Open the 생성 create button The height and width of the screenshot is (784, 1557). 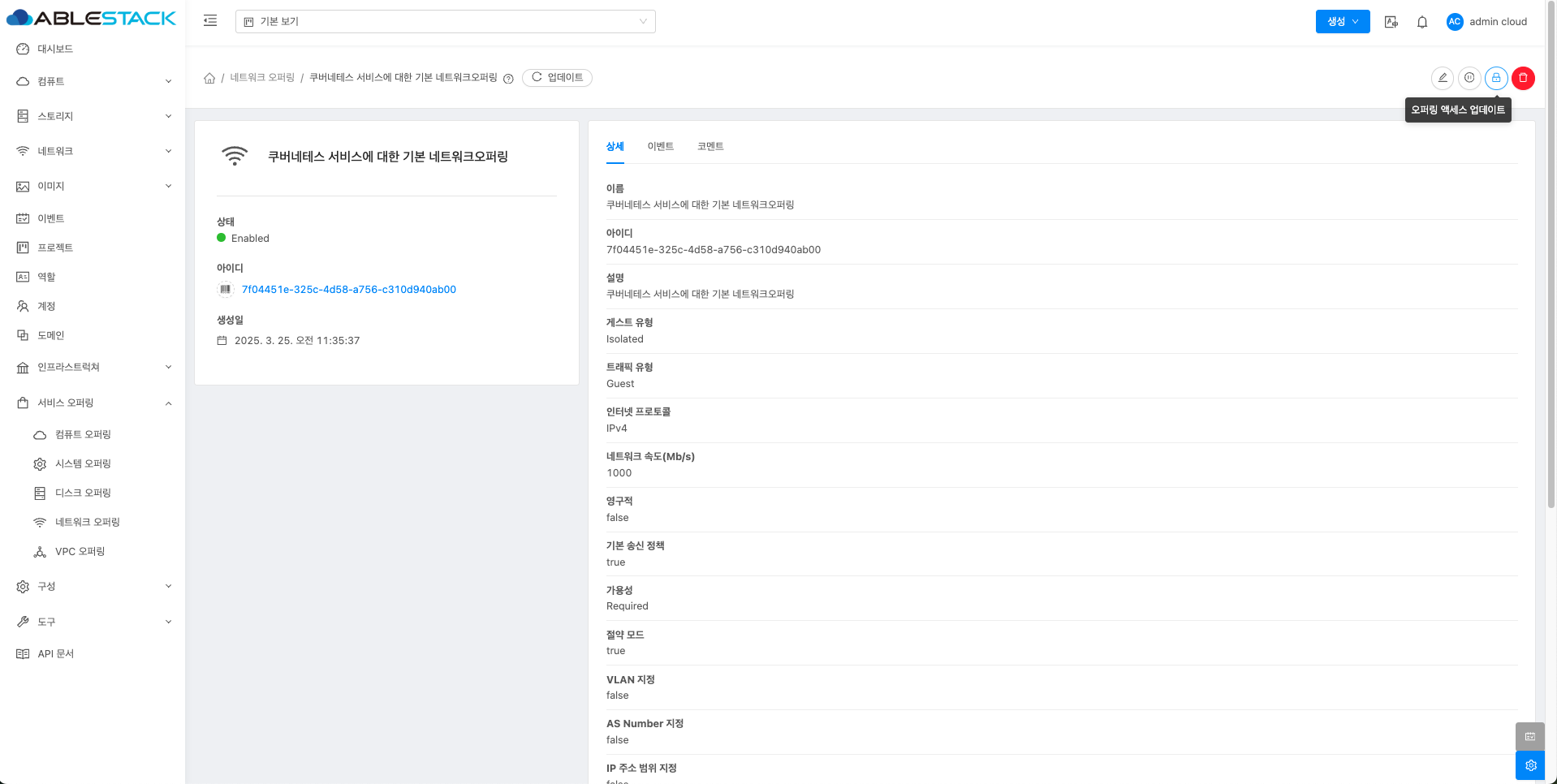(x=1342, y=22)
